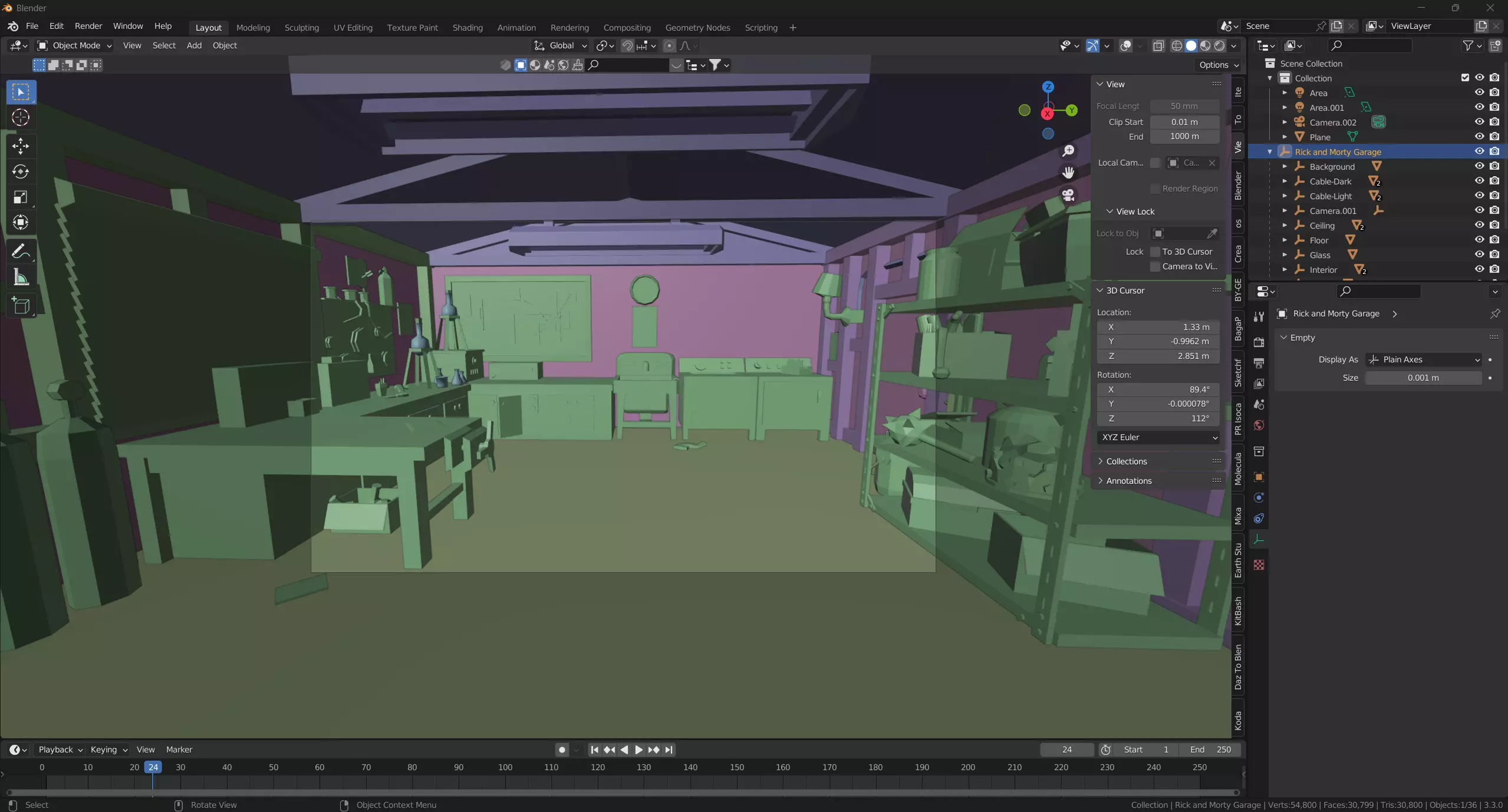Open the Texture properties checker tab

1259,565
